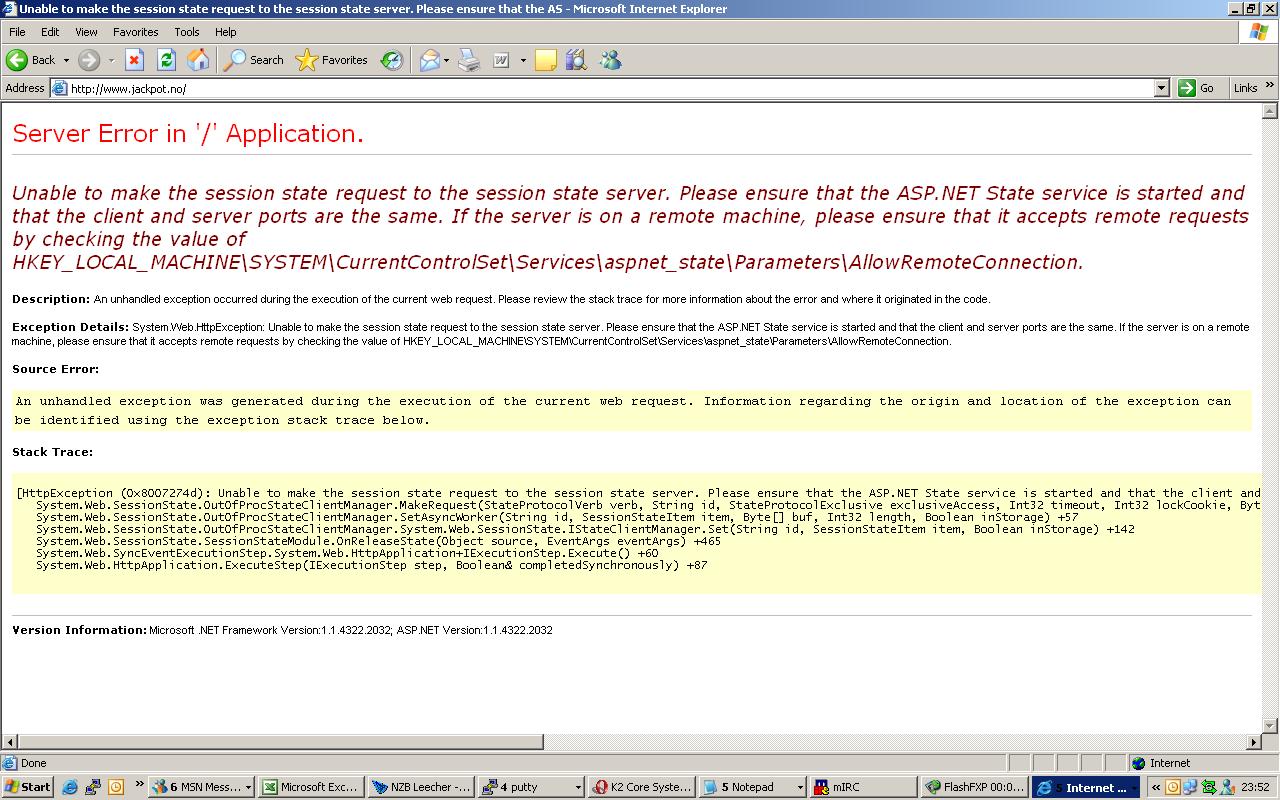
Task: Expand the address bar dropdown list
Action: [1161, 88]
